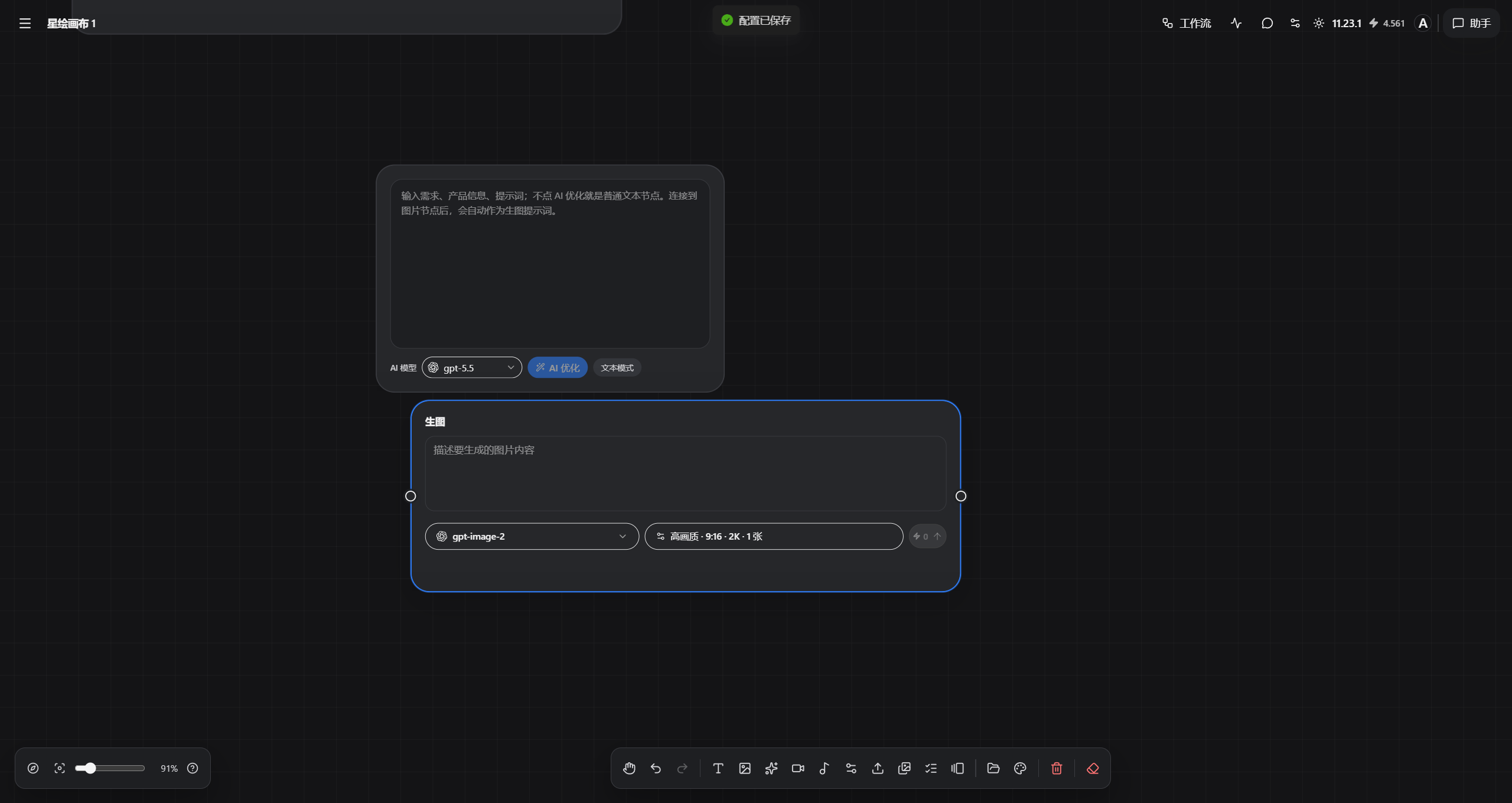The image size is (1512, 803).
Task: Open the palette theme icon
Action: [1020, 768]
